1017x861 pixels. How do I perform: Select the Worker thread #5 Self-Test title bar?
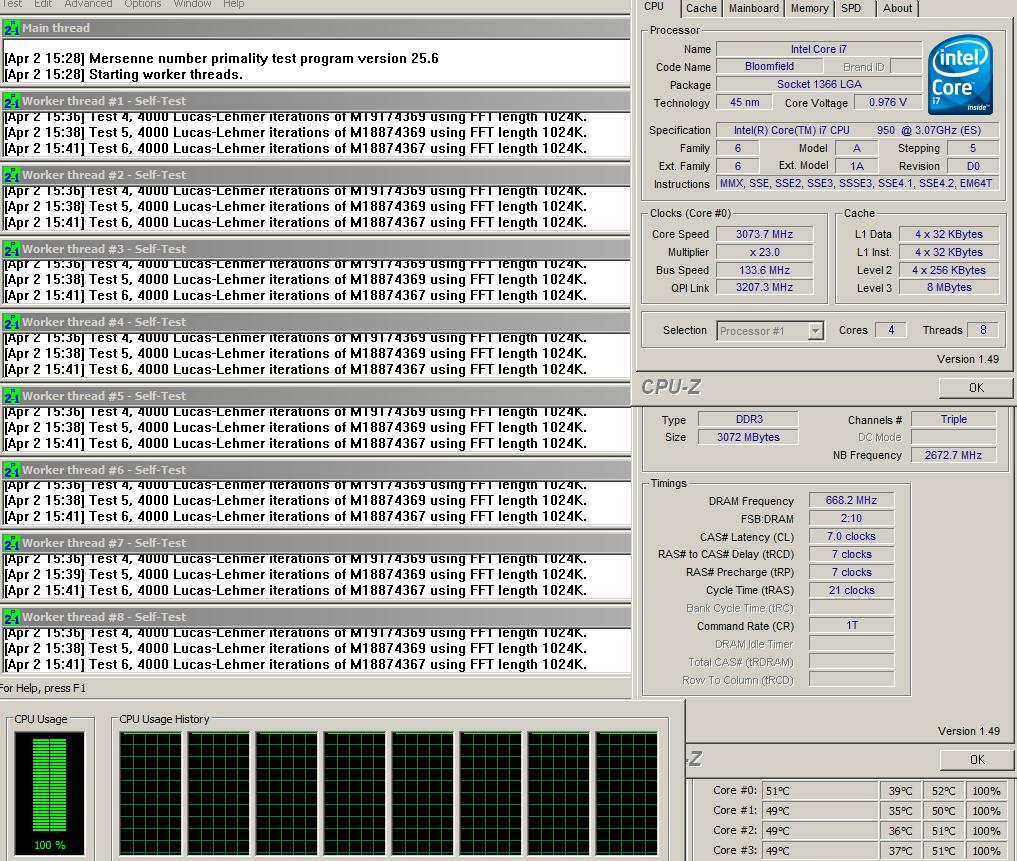click(x=316, y=396)
